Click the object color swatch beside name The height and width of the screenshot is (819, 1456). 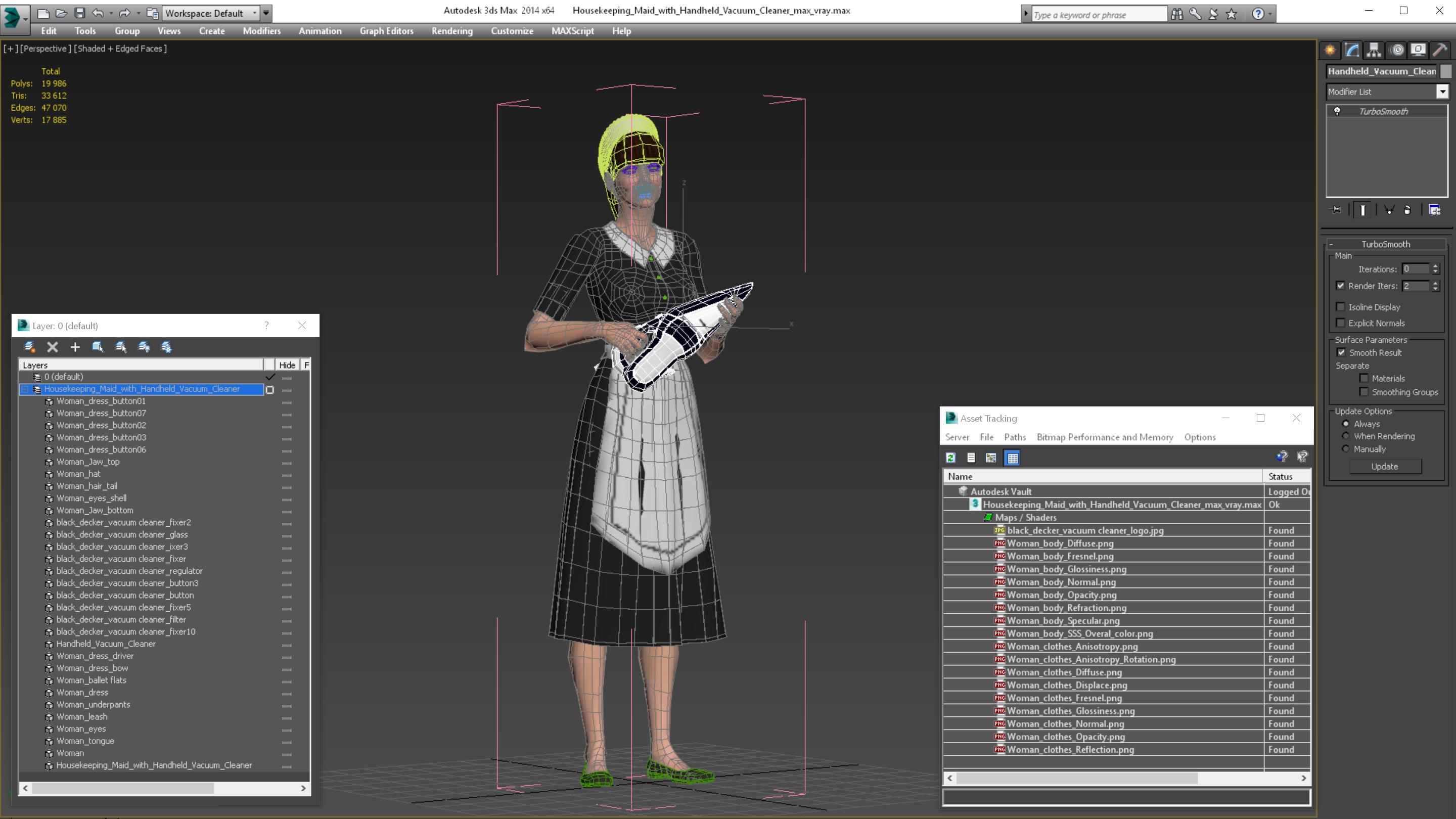(x=1445, y=71)
